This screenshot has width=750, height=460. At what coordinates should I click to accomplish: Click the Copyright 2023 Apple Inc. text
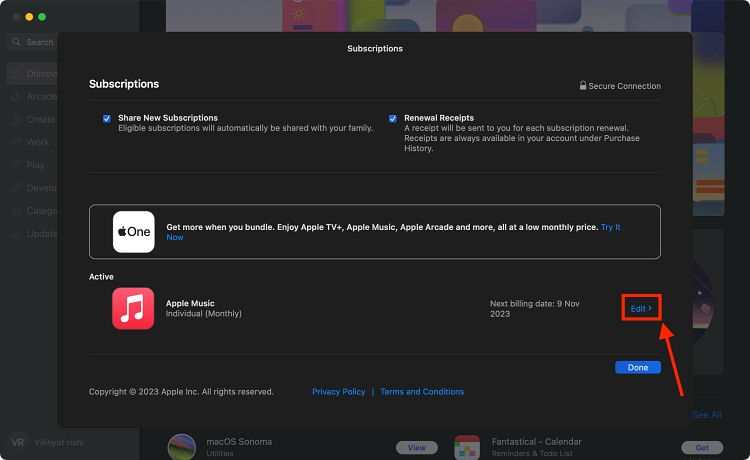click(181, 392)
